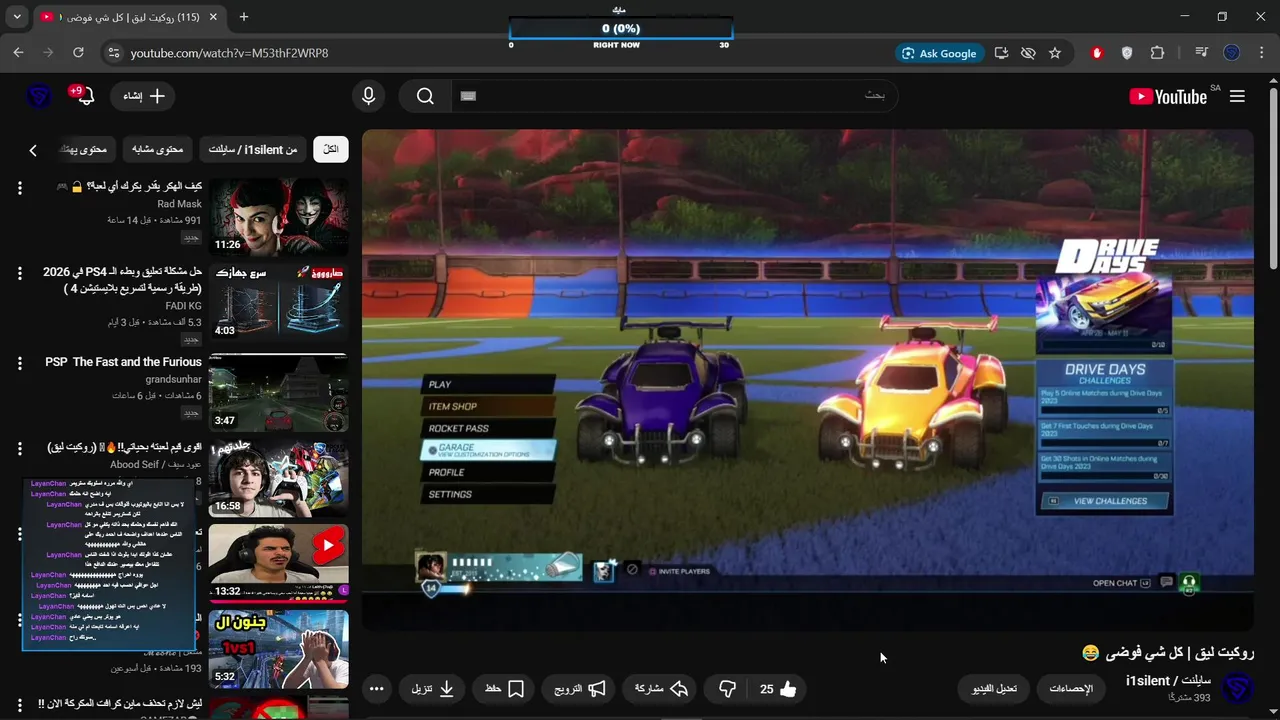Open the 13:32 video thumbnail
This screenshot has width=1280, height=720.
click(278, 563)
